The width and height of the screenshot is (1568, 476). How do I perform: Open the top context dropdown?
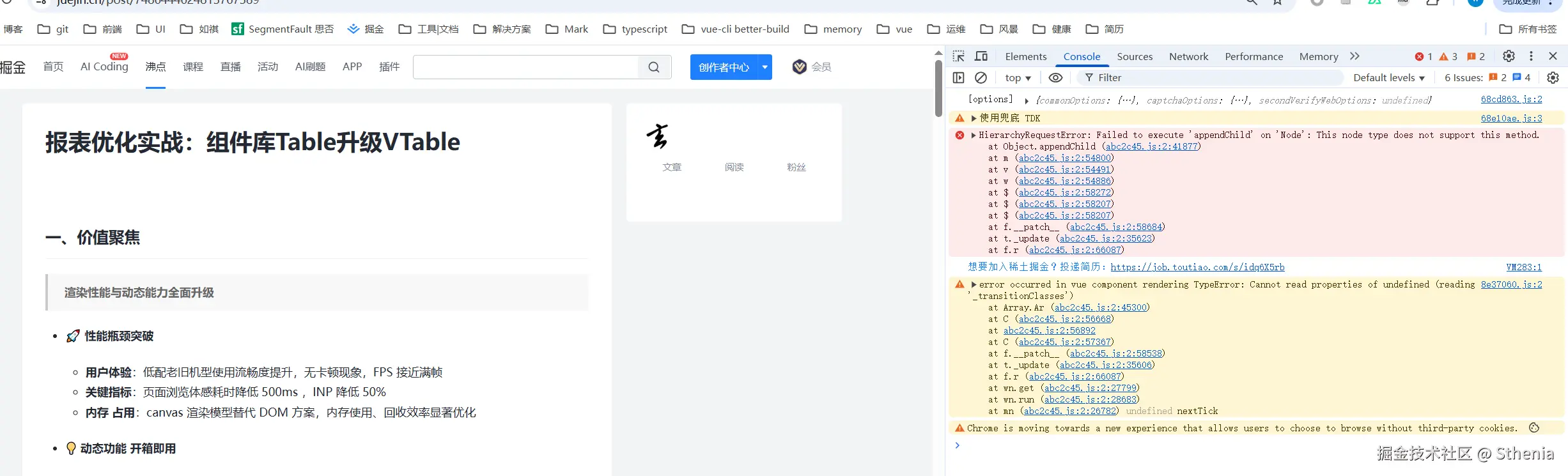coord(1018,77)
